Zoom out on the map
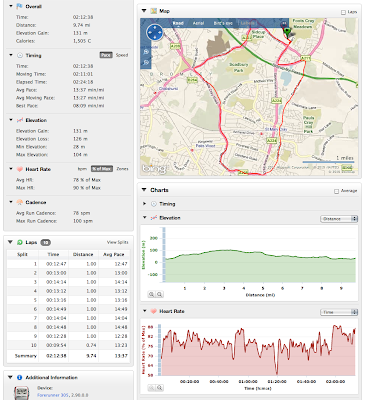Image resolution: width=366 pixels, height=400 pixels. [x=146, y=63]
